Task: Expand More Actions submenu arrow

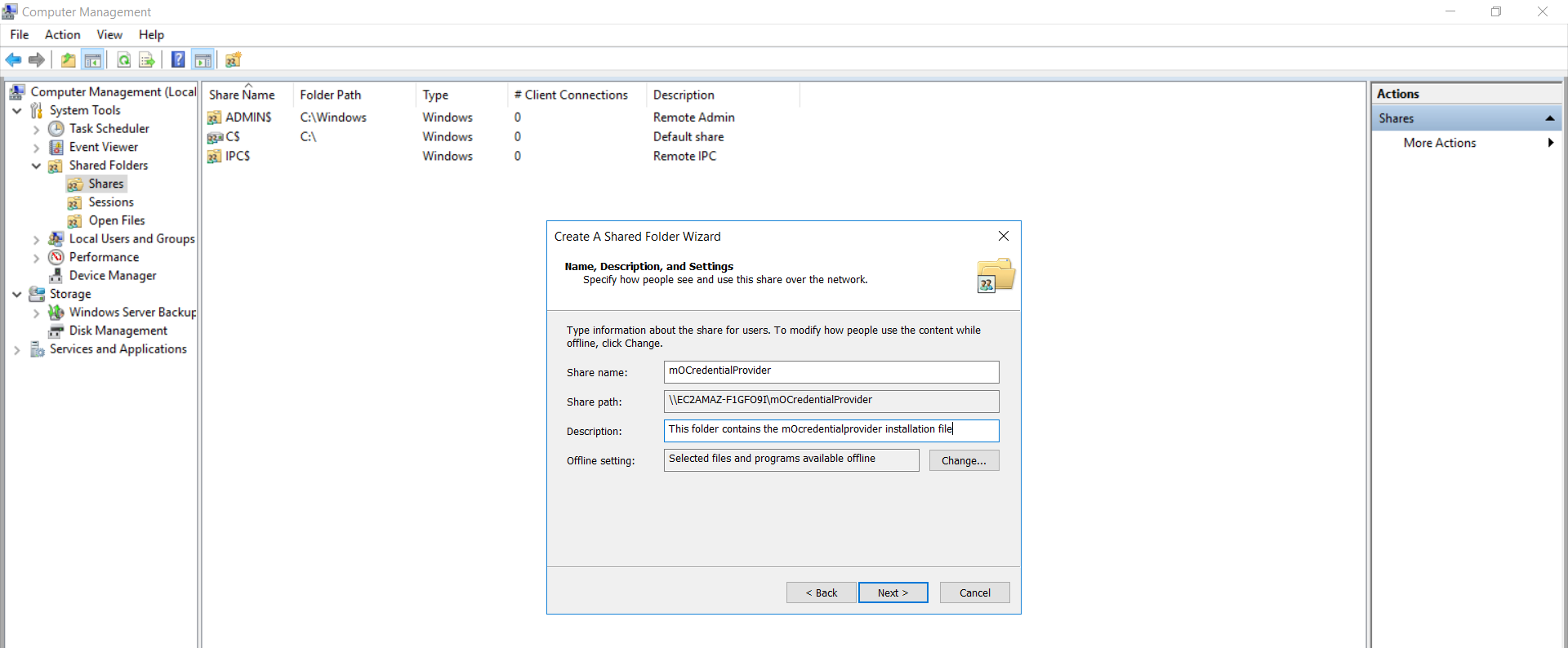Action: [1550, 143]
